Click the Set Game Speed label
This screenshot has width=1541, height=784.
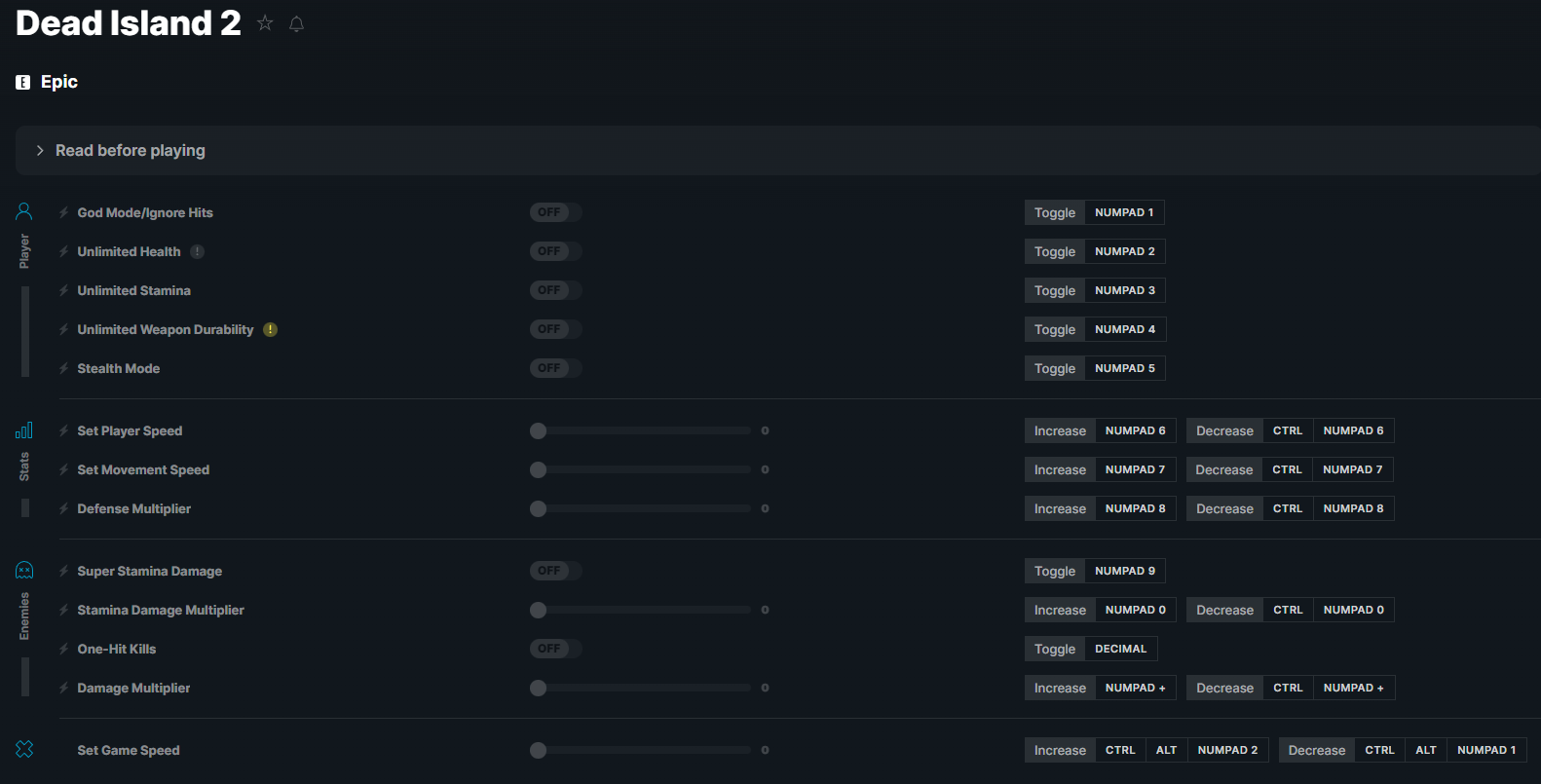coord(129,750)
